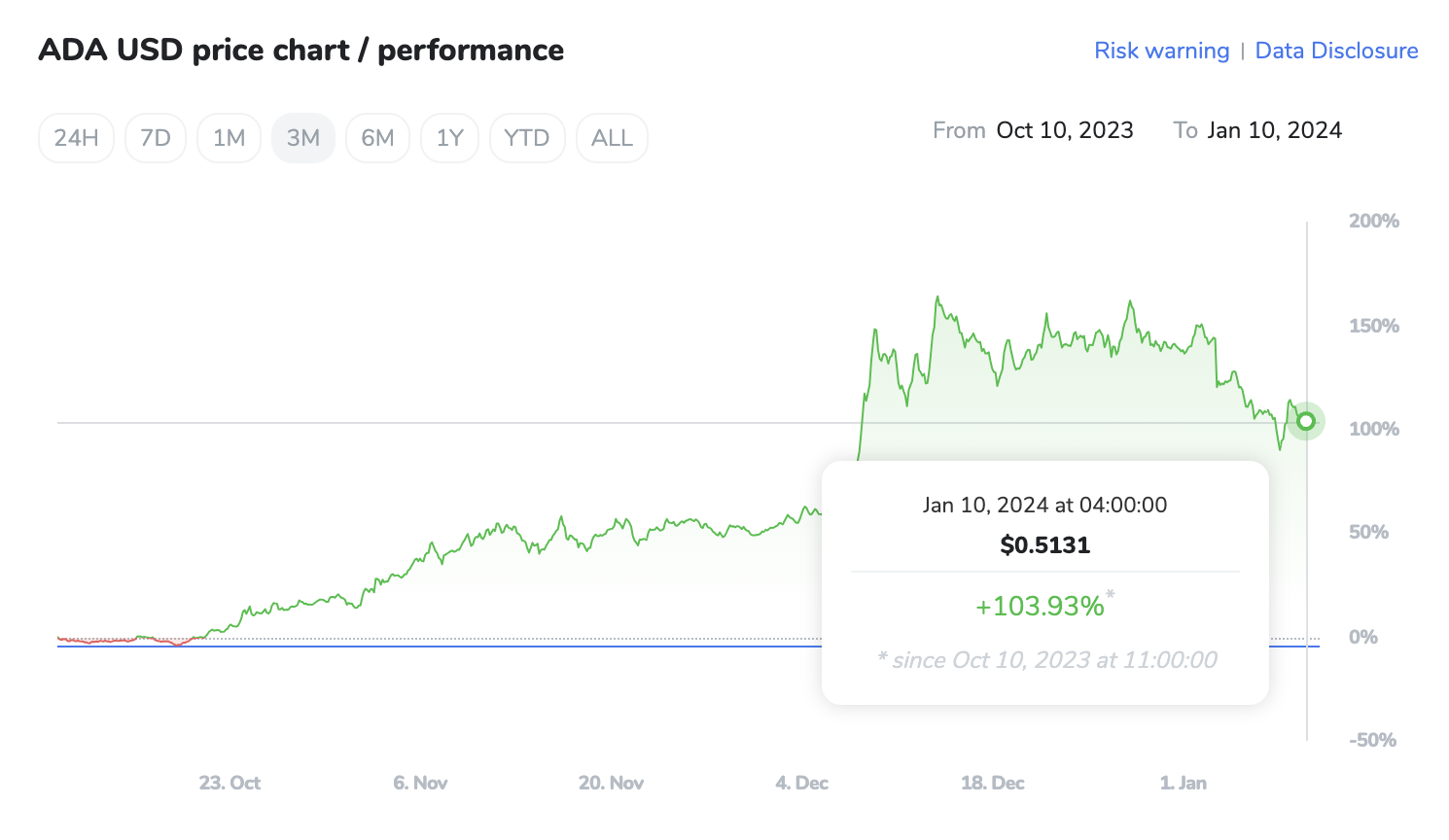The width and height of the screenshot is (1449, 840).
Task: Click the green current price marker dot
Action: [x=1306, y=421]
